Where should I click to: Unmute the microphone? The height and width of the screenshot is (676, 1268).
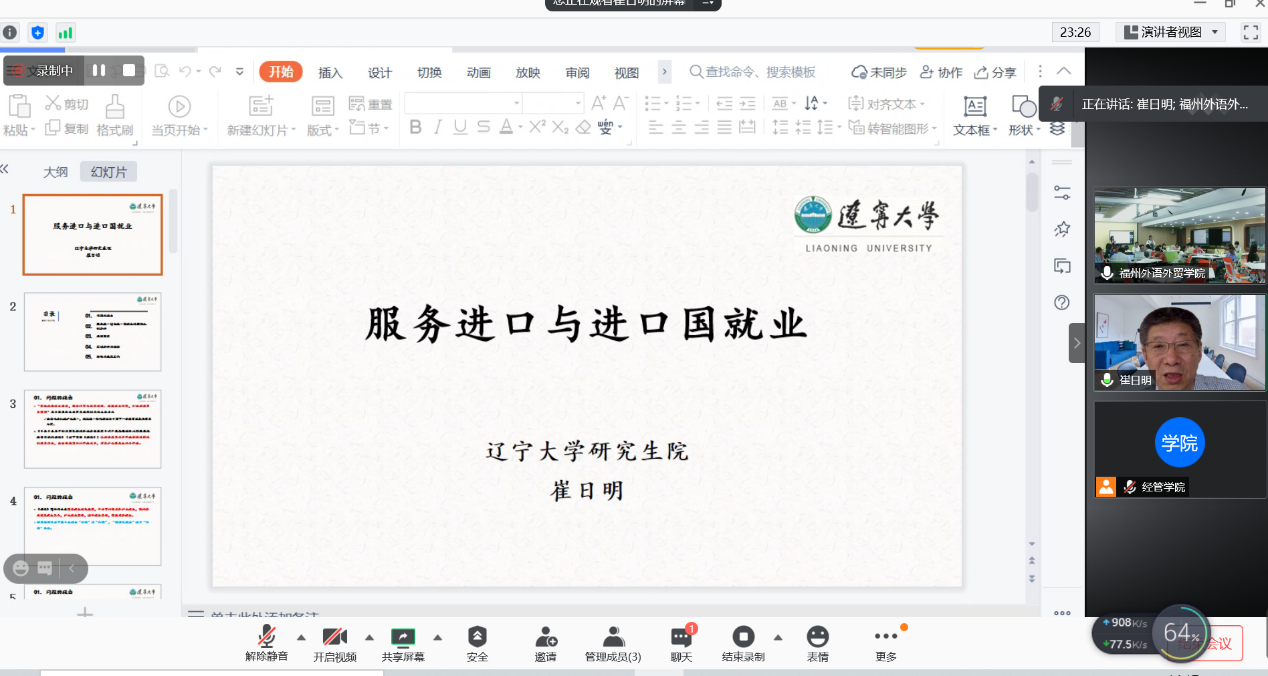pyautogui.click(x=266, y=637)
